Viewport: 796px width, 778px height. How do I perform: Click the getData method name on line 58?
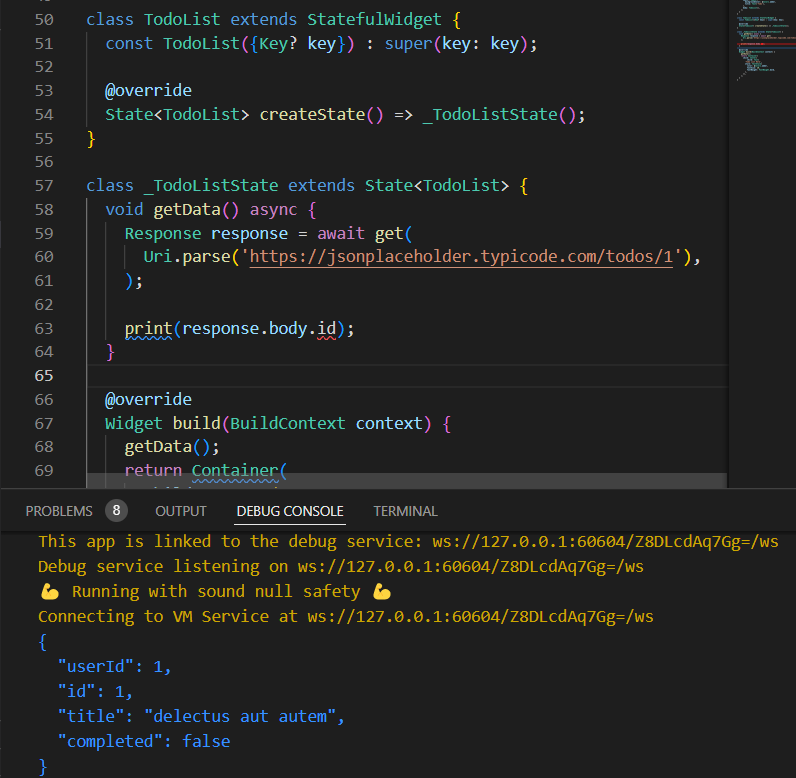pyautogui.click(x=186, y=210)
